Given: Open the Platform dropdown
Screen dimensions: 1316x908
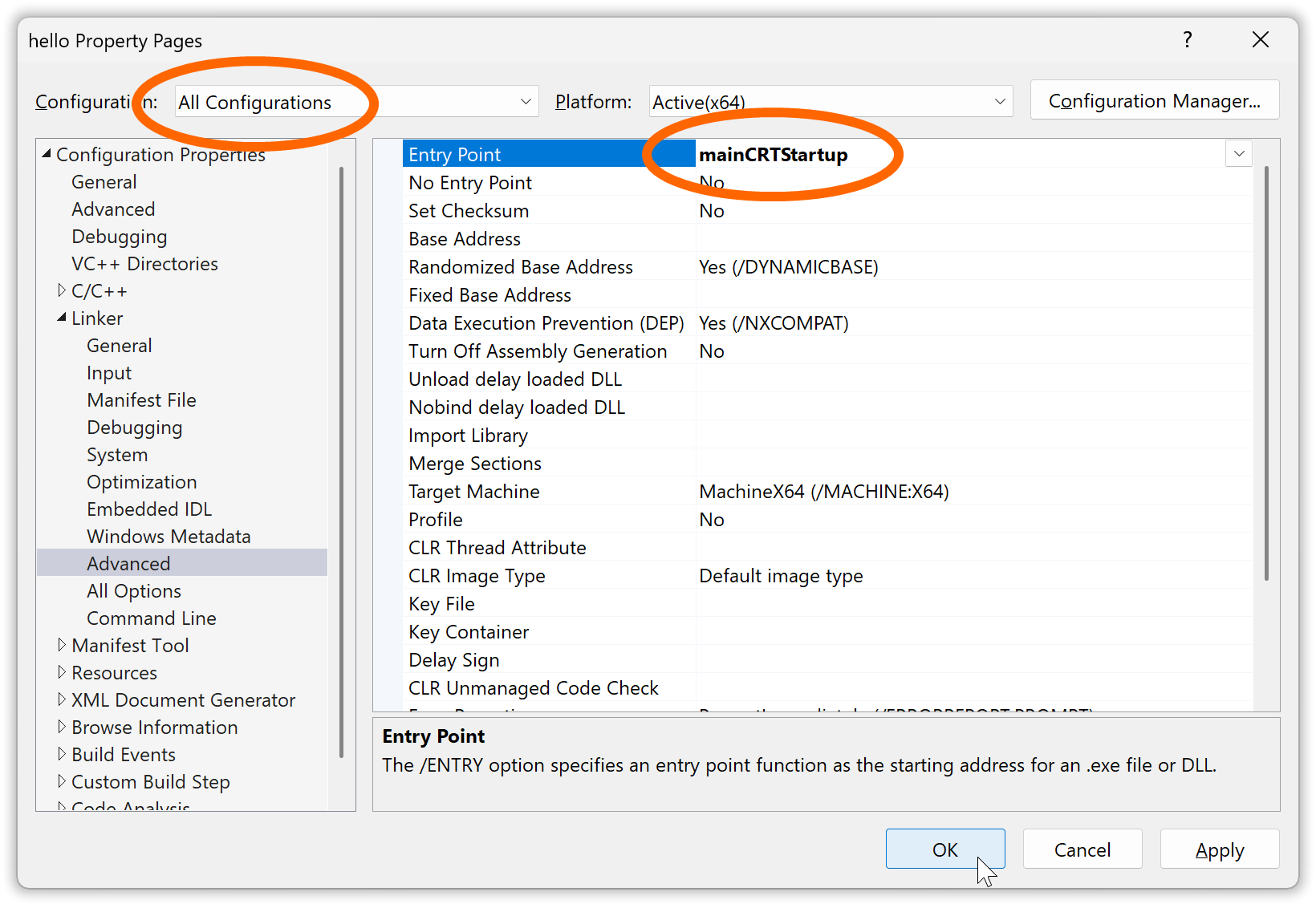Looking at the screenshot, I should [x=999, y=102].
